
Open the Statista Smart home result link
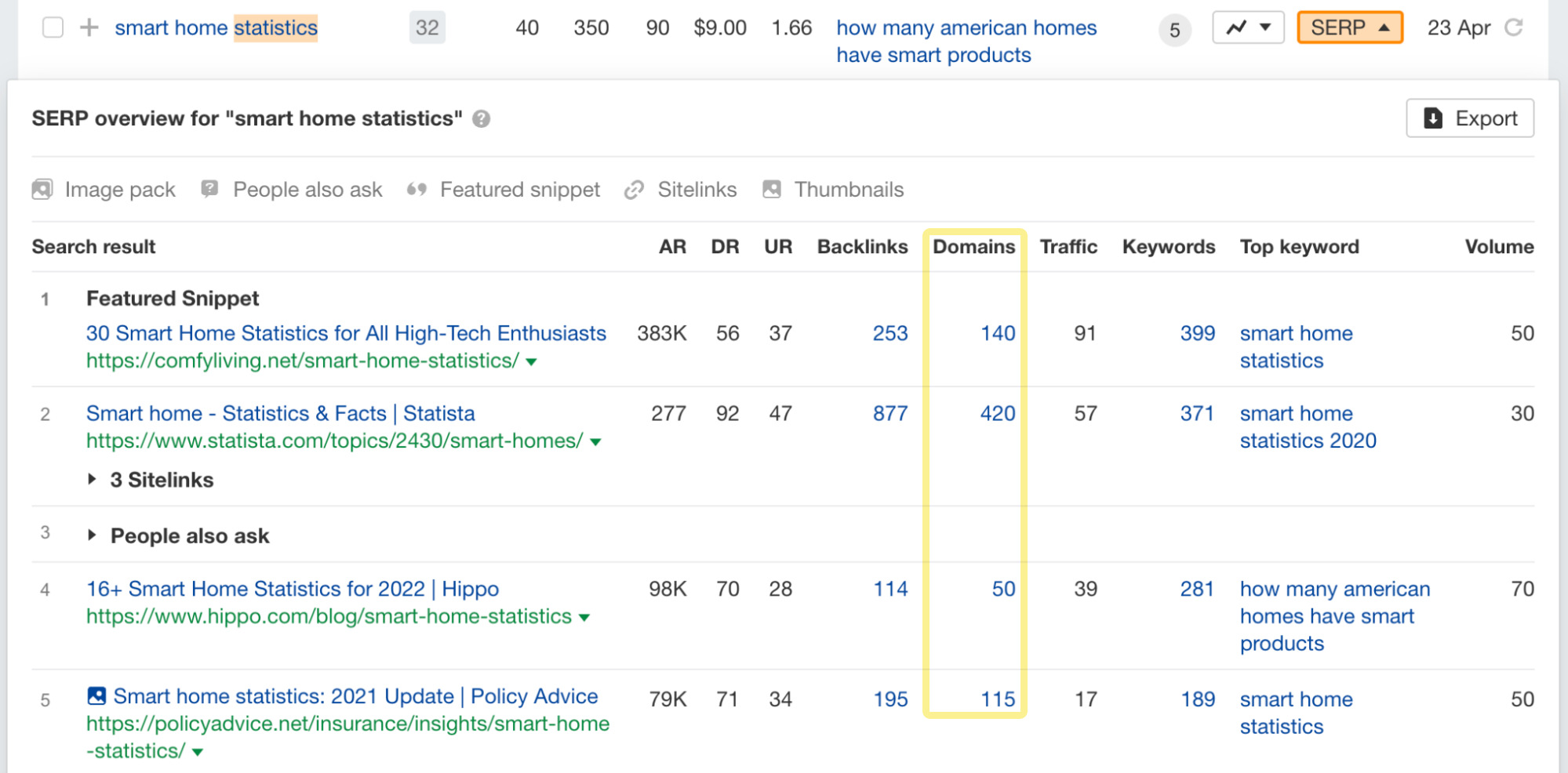(280, 413)
